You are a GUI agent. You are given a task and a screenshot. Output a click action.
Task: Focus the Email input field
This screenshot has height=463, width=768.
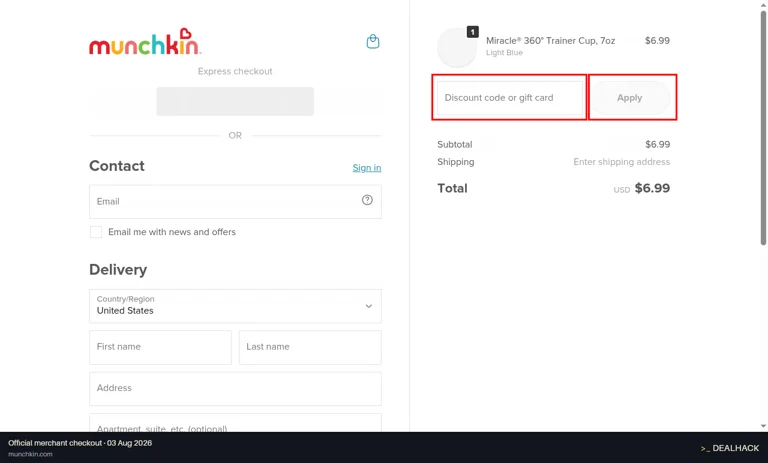point(235,201)
